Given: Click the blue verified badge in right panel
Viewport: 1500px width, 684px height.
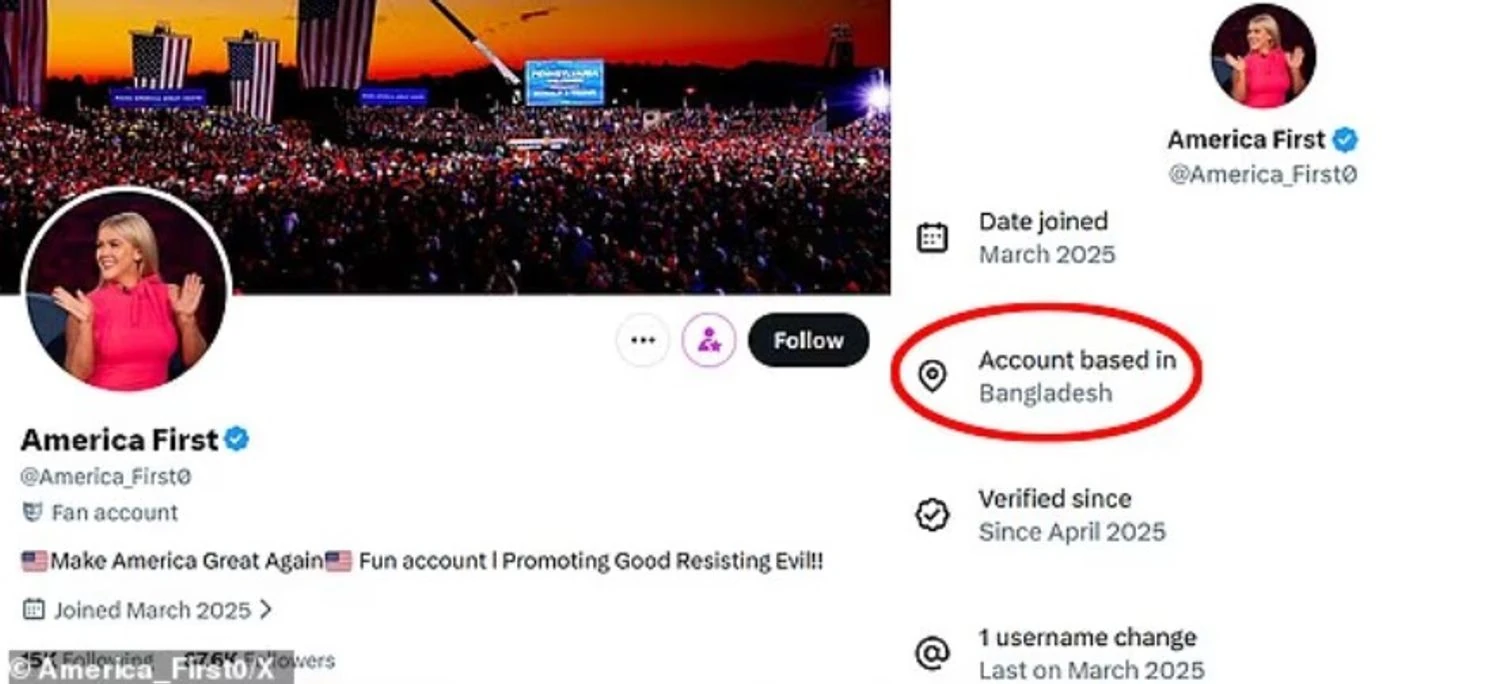Looking at the screenshot, I should (x=1345, y=140).
